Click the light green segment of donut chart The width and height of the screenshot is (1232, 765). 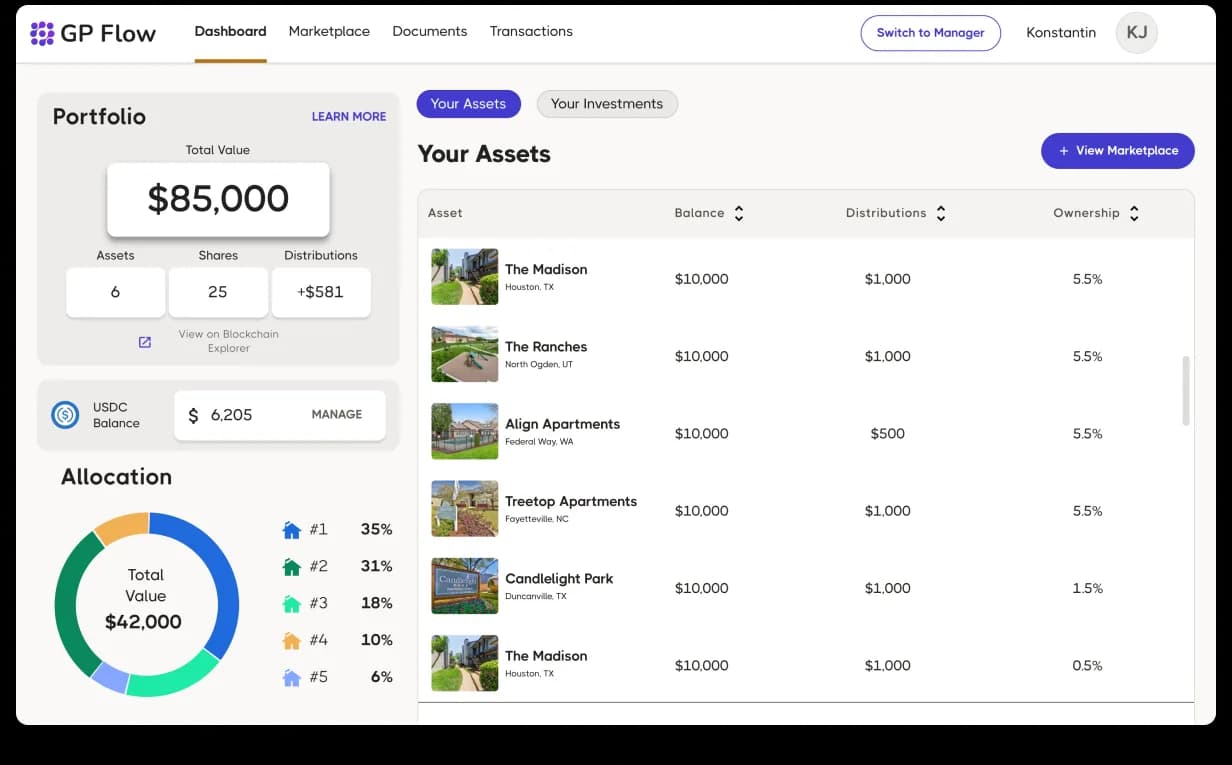pyautogui.click(x=175, y=680)
